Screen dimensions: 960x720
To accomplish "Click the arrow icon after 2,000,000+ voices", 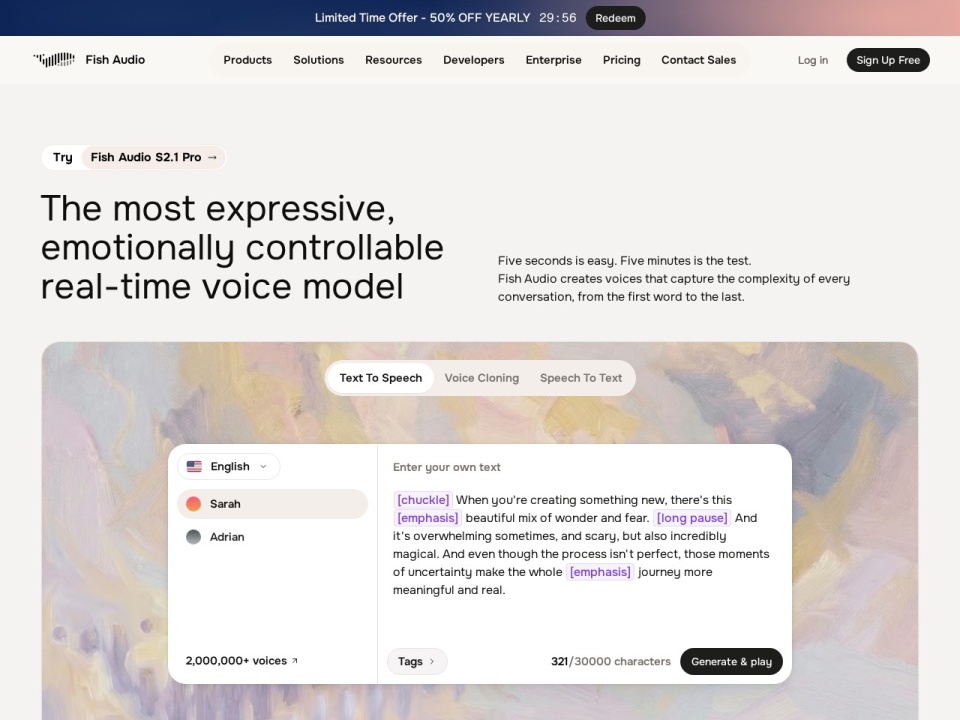I will point(294,661).
